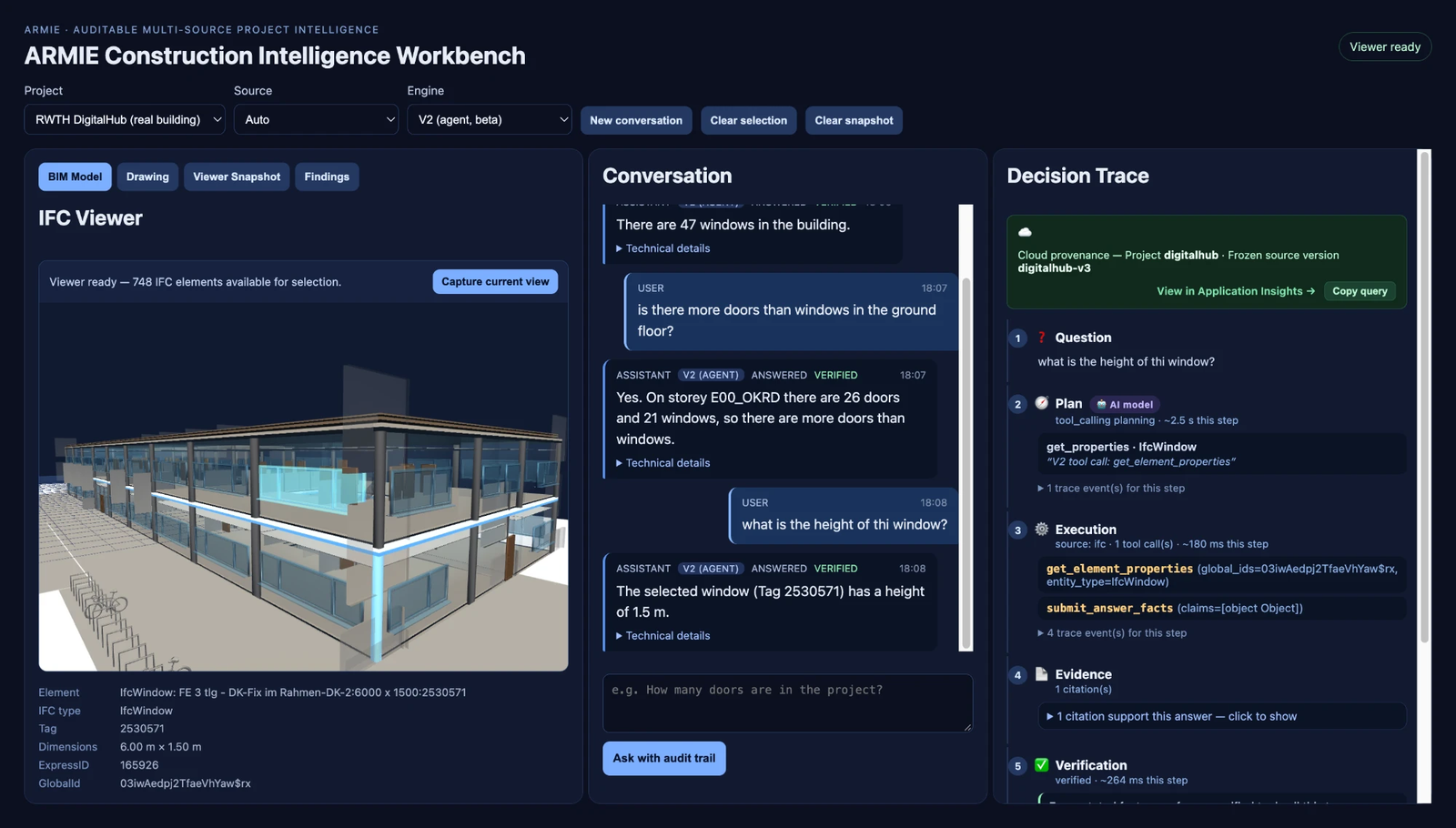This screenshot has height=828, width=1456.
Task: Click the Clear selection button
Action: 749,120
